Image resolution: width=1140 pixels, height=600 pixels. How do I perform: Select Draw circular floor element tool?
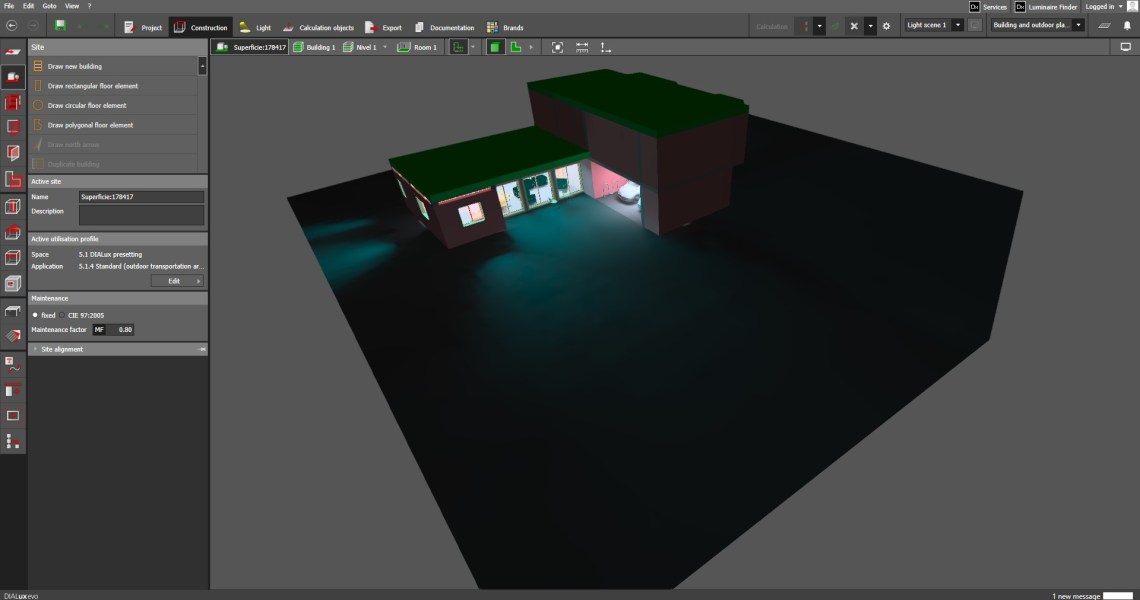[x=87, y=105]
